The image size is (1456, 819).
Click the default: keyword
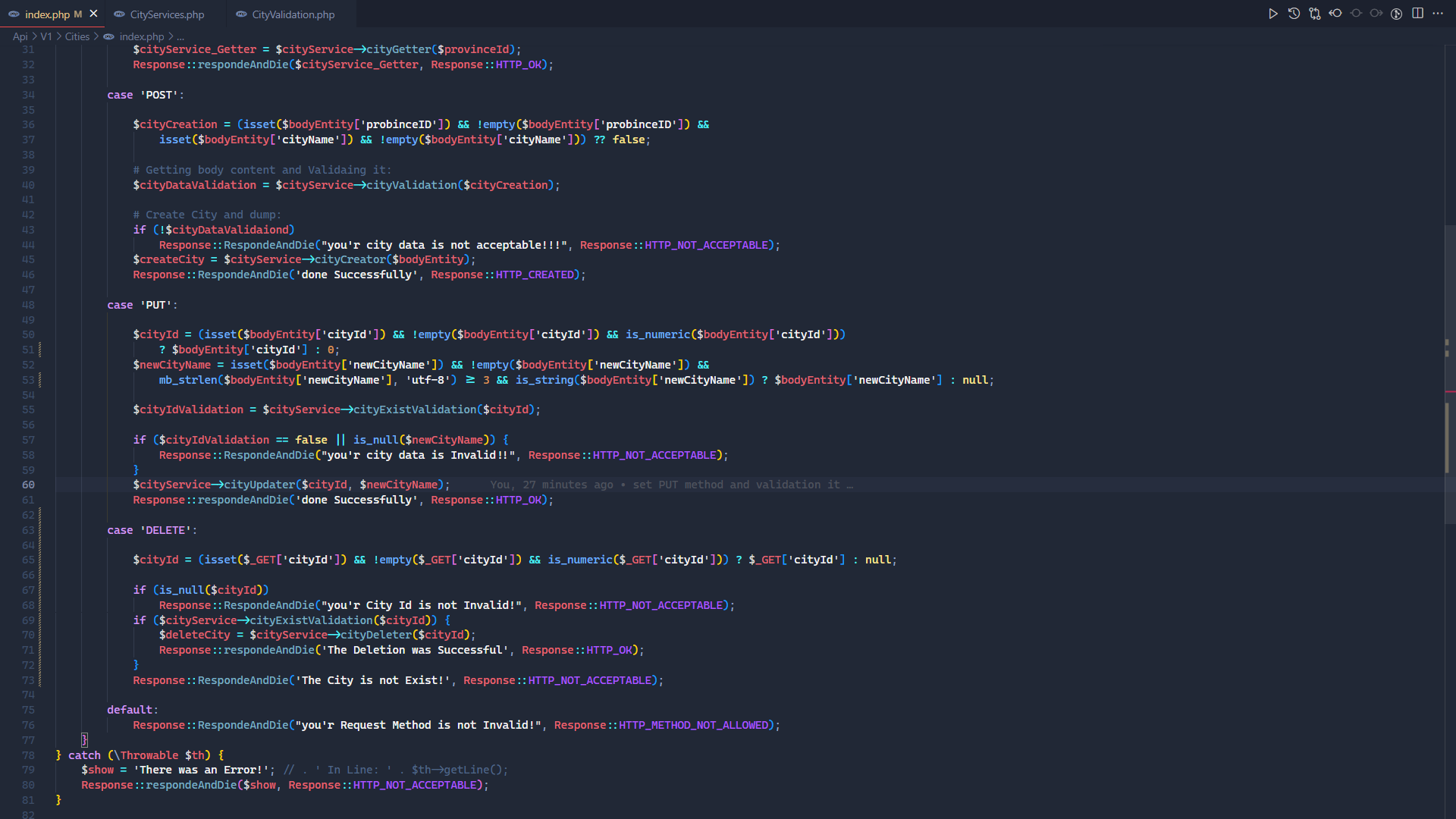click(x=133, y=710)
